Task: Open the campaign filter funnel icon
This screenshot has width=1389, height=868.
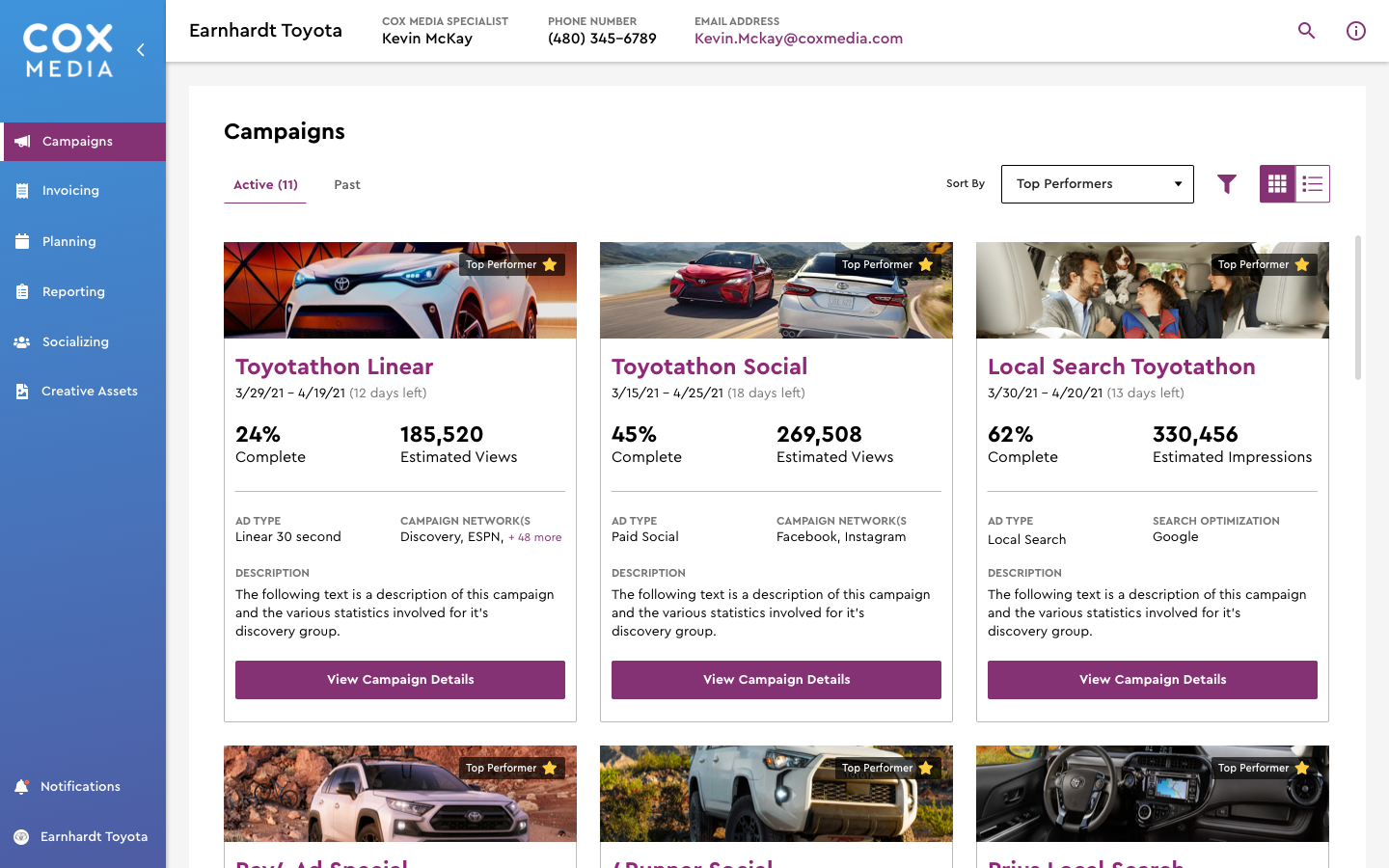Action: click(1227, 184)
